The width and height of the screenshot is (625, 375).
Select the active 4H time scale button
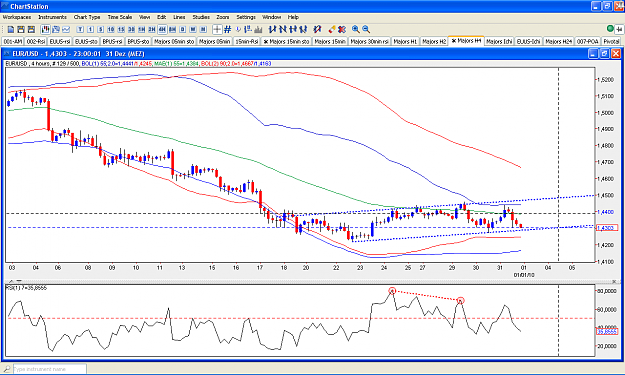pyautogui.click(x=162, y=29)
